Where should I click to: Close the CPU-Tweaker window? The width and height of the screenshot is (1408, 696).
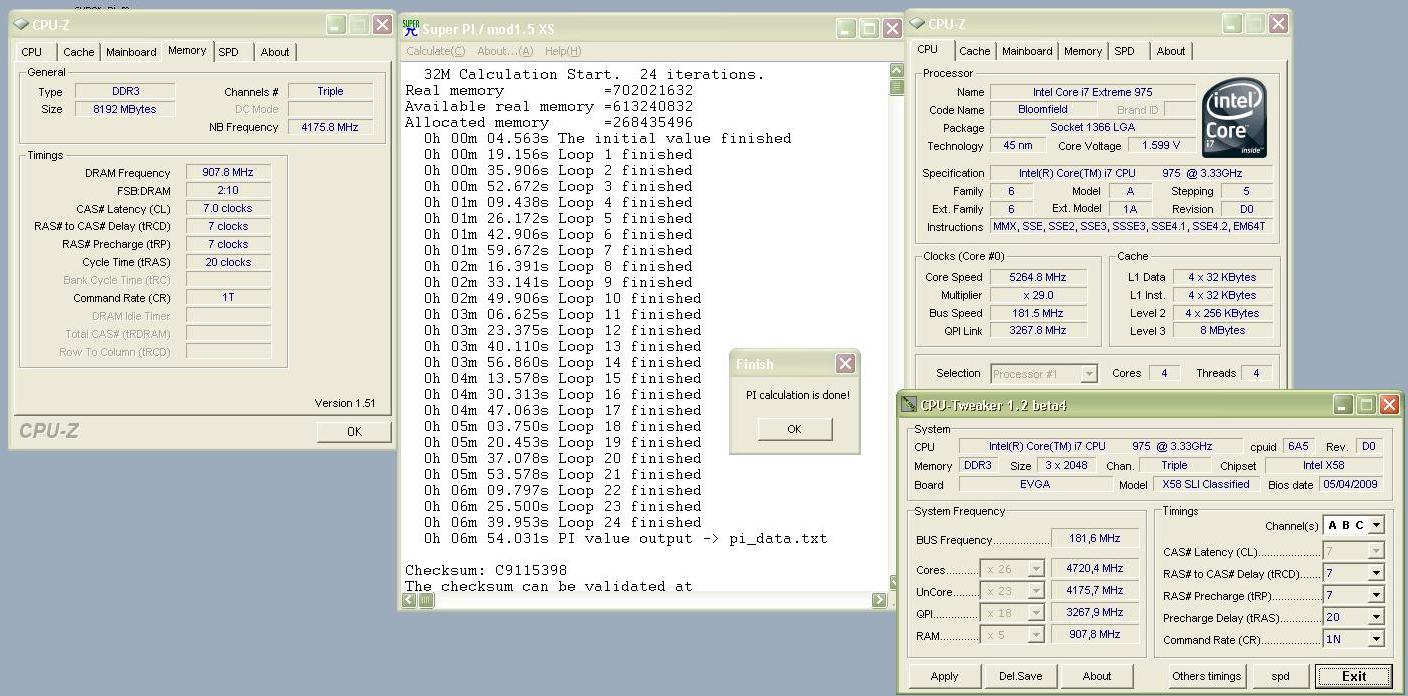1389,405
